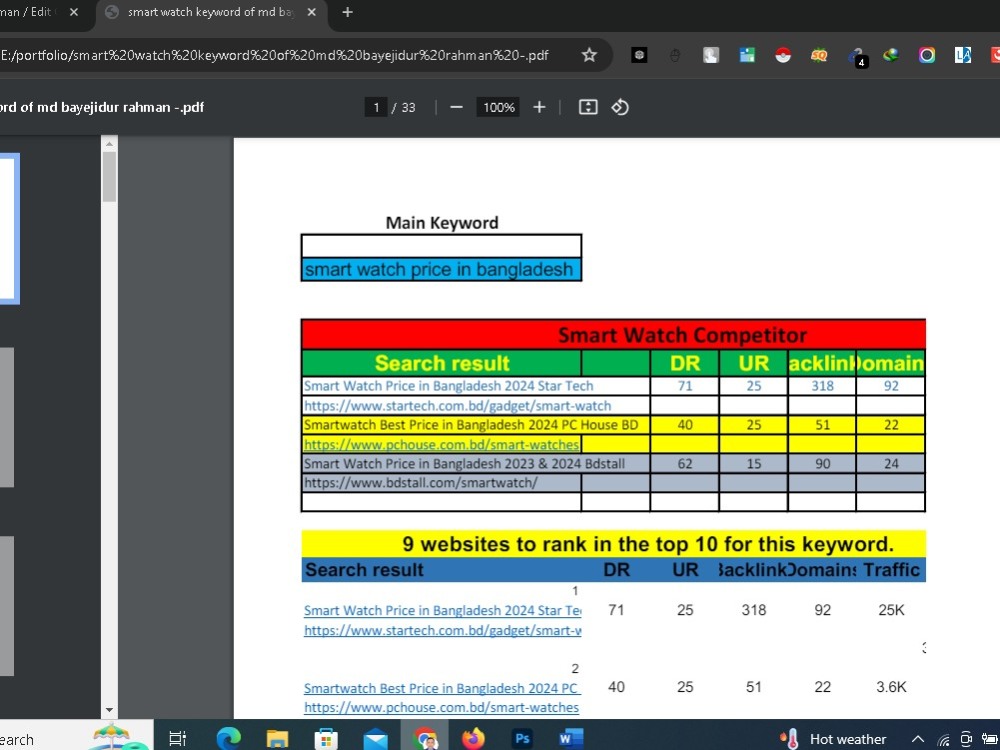The height and width of the screenshot is (750, 1000).
Task: Click traffic value 3.6K
Action: (x=891, y=688)
